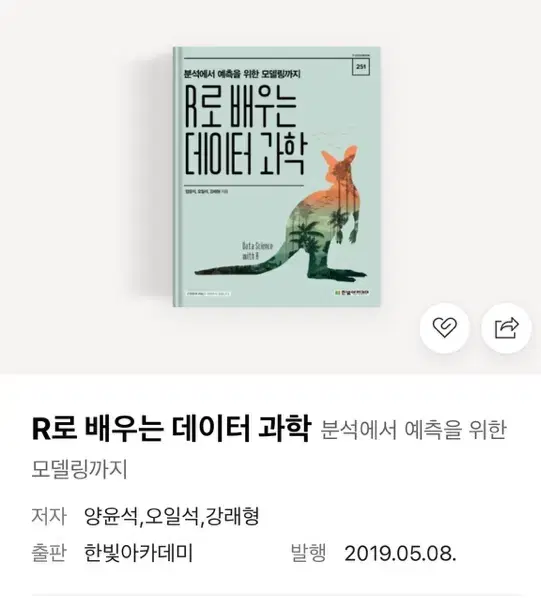The image size is (541, 598).
Task: Select the bold title R로 배우는 데이터 과학
Action: [x=171, y=429]
